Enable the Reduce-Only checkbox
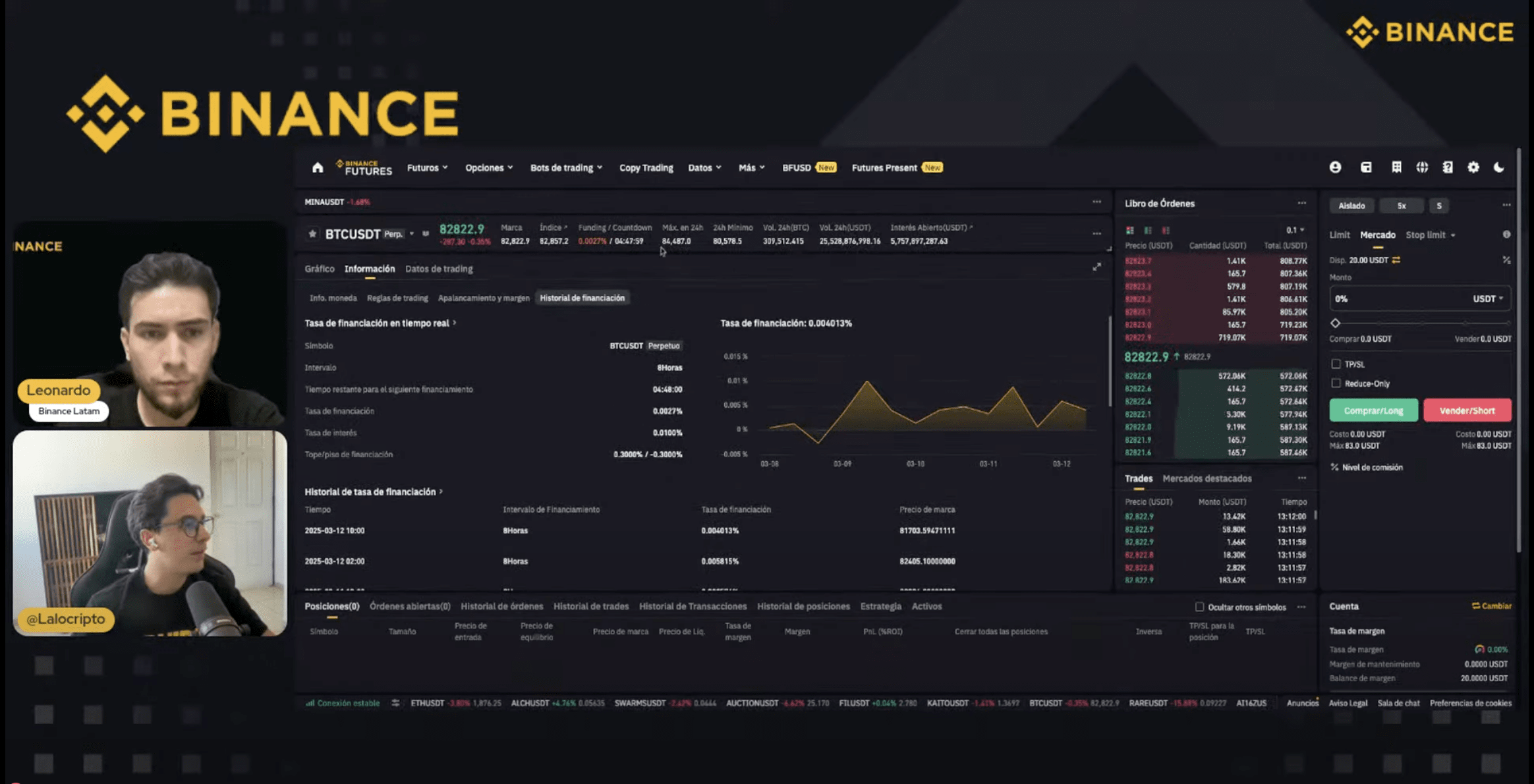 [1336, 383]
